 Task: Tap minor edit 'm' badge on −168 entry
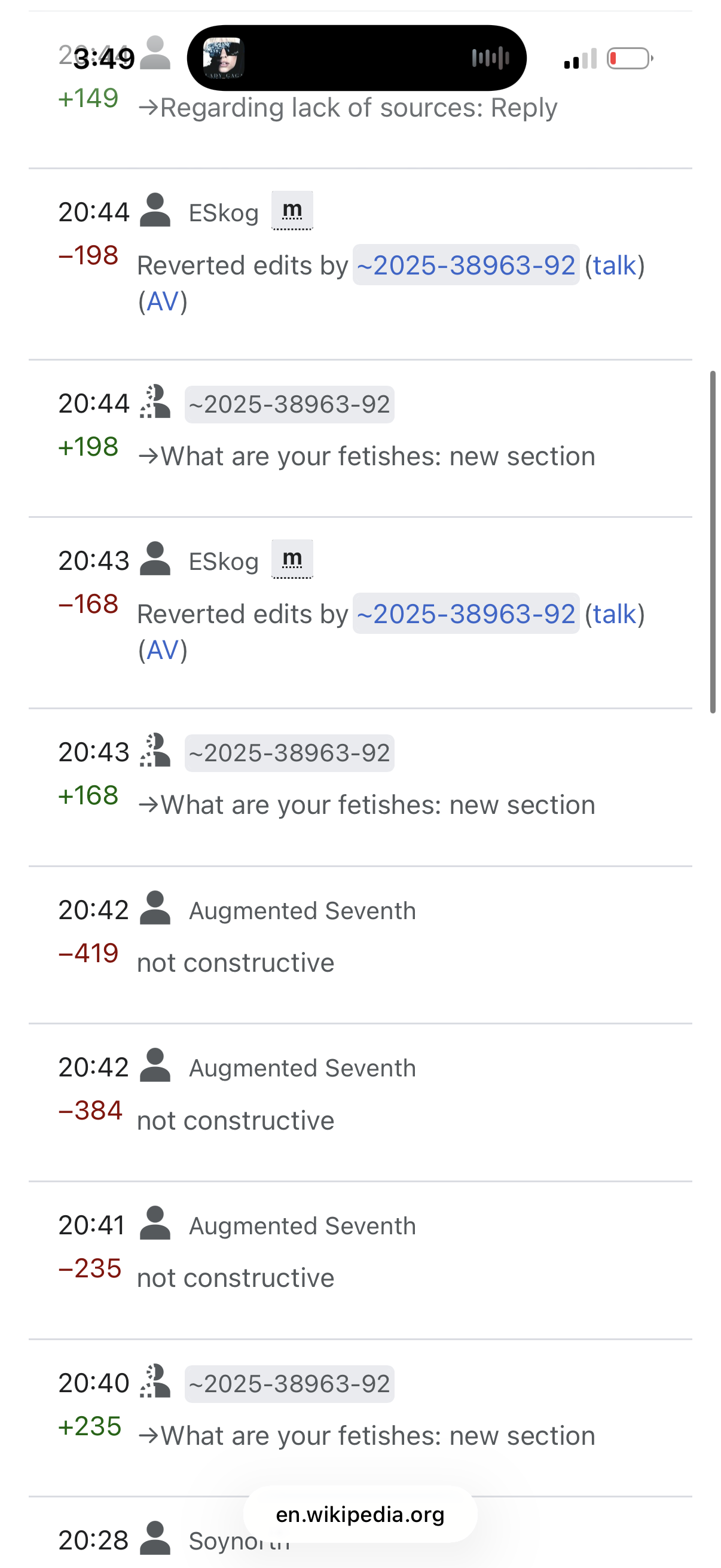pyautogui.click(x=292, y=559)
